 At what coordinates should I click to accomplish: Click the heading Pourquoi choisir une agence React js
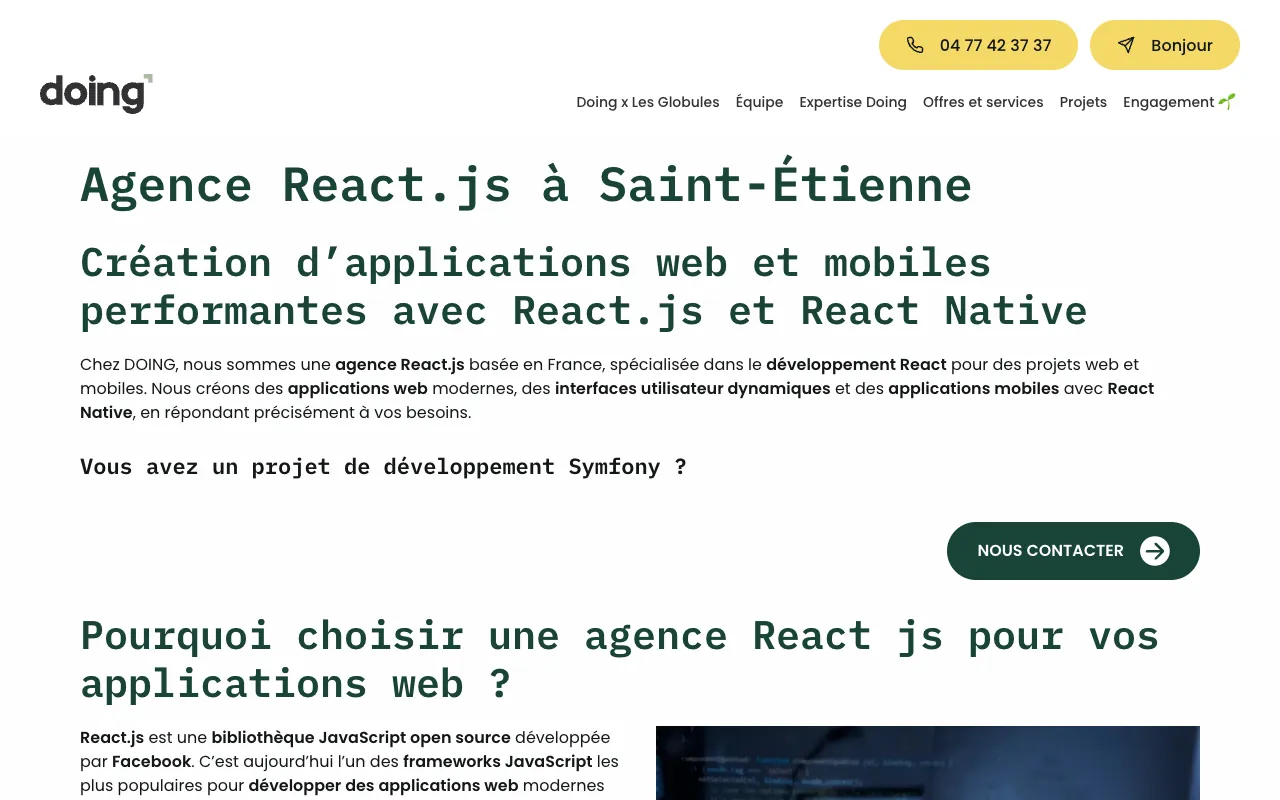[x=620, y=660]
